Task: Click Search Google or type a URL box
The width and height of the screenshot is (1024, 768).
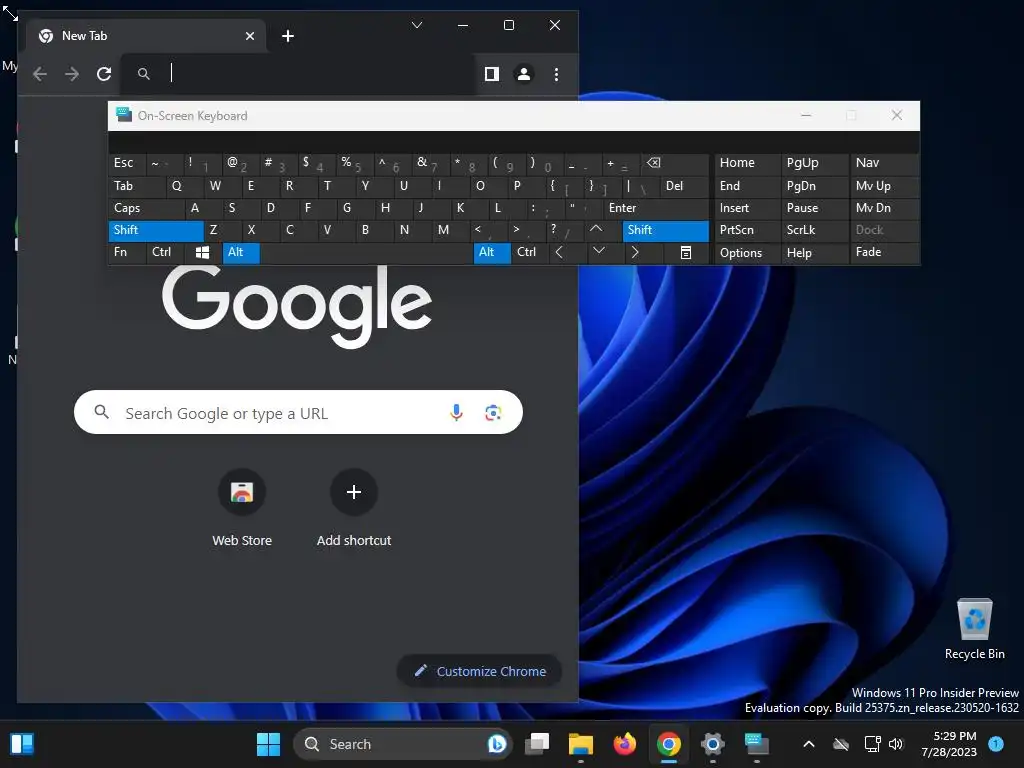Action: click(x=298, y=413)
